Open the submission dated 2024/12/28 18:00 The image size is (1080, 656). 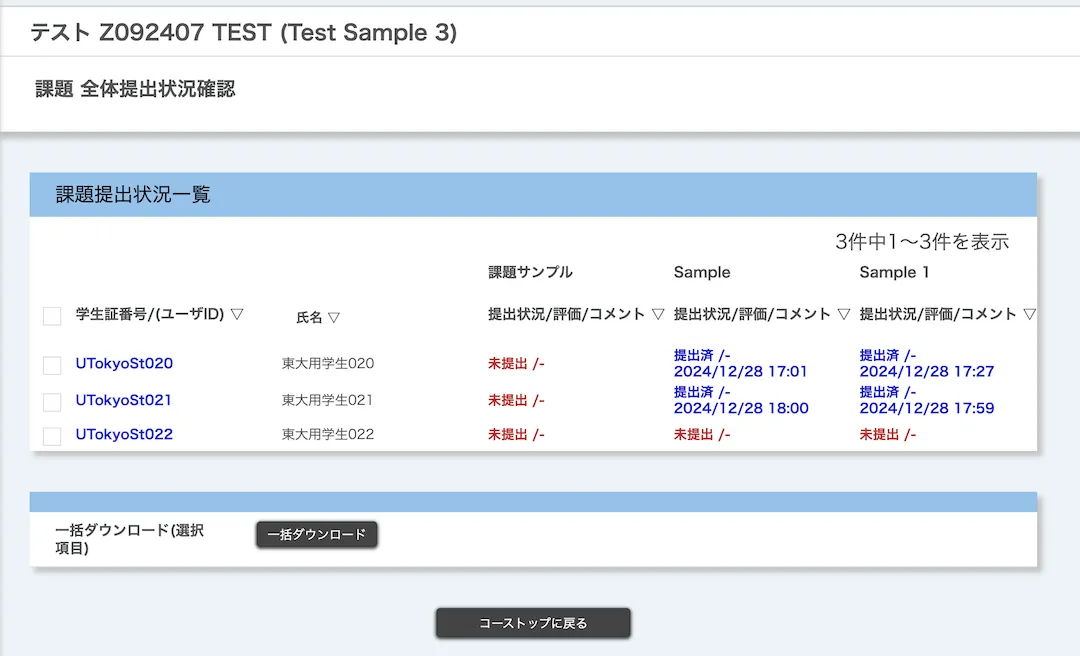[740, 408]
